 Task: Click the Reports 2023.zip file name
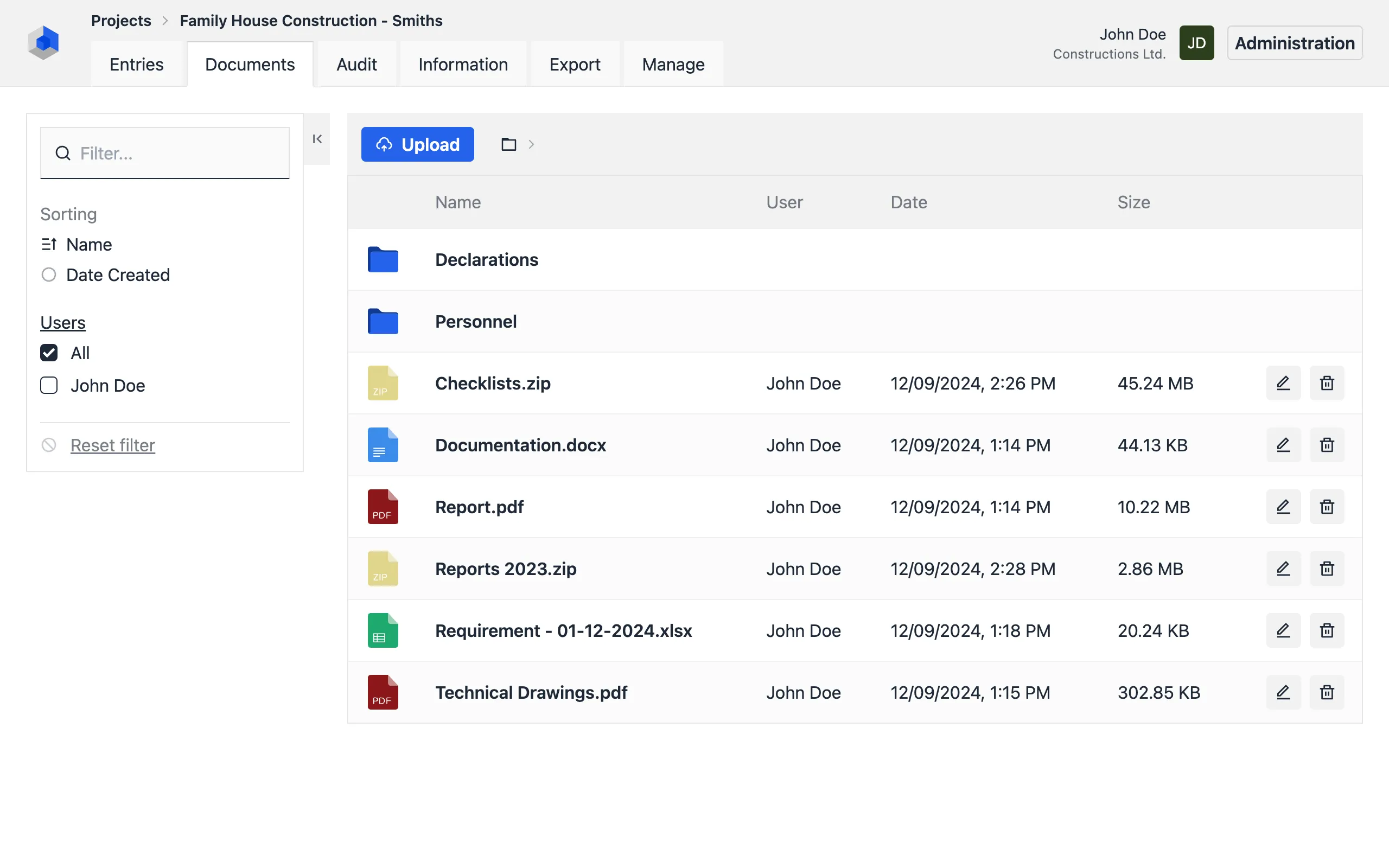coord(506,569)
